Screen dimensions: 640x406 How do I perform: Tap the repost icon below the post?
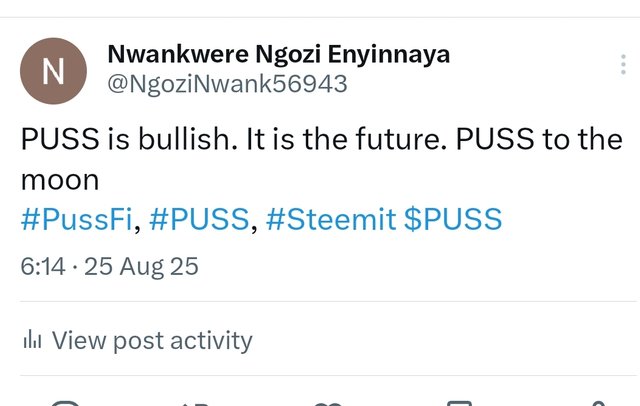[195, 402]
